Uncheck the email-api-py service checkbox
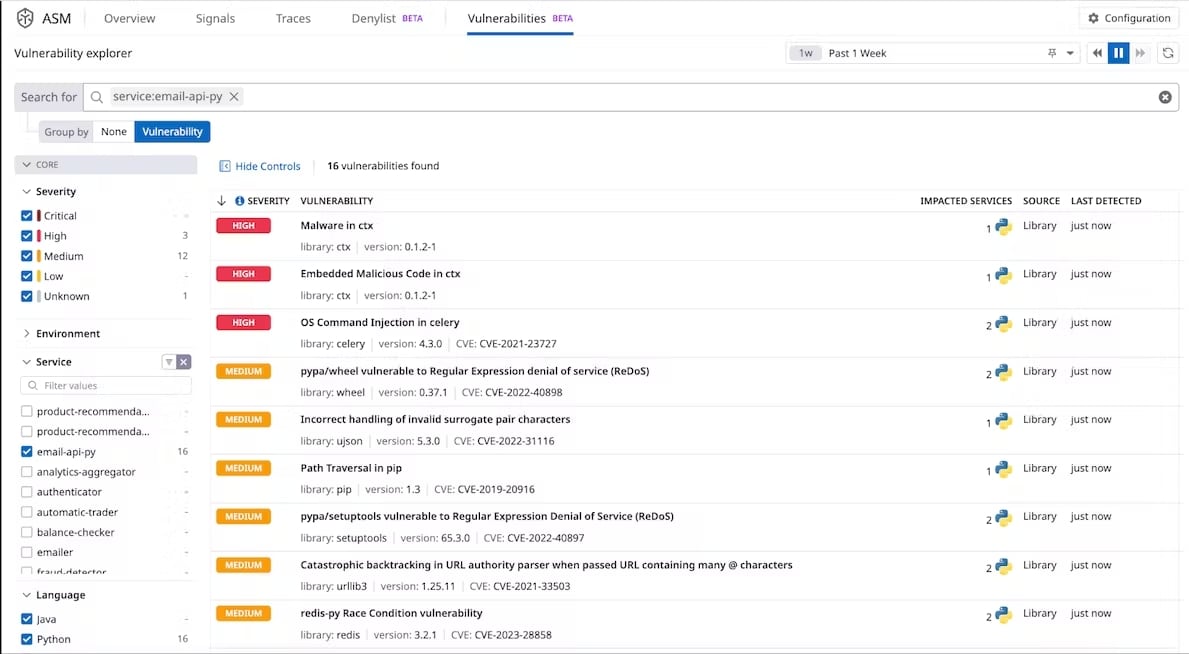The image size is (1189, 654). (x=27, y=451)
